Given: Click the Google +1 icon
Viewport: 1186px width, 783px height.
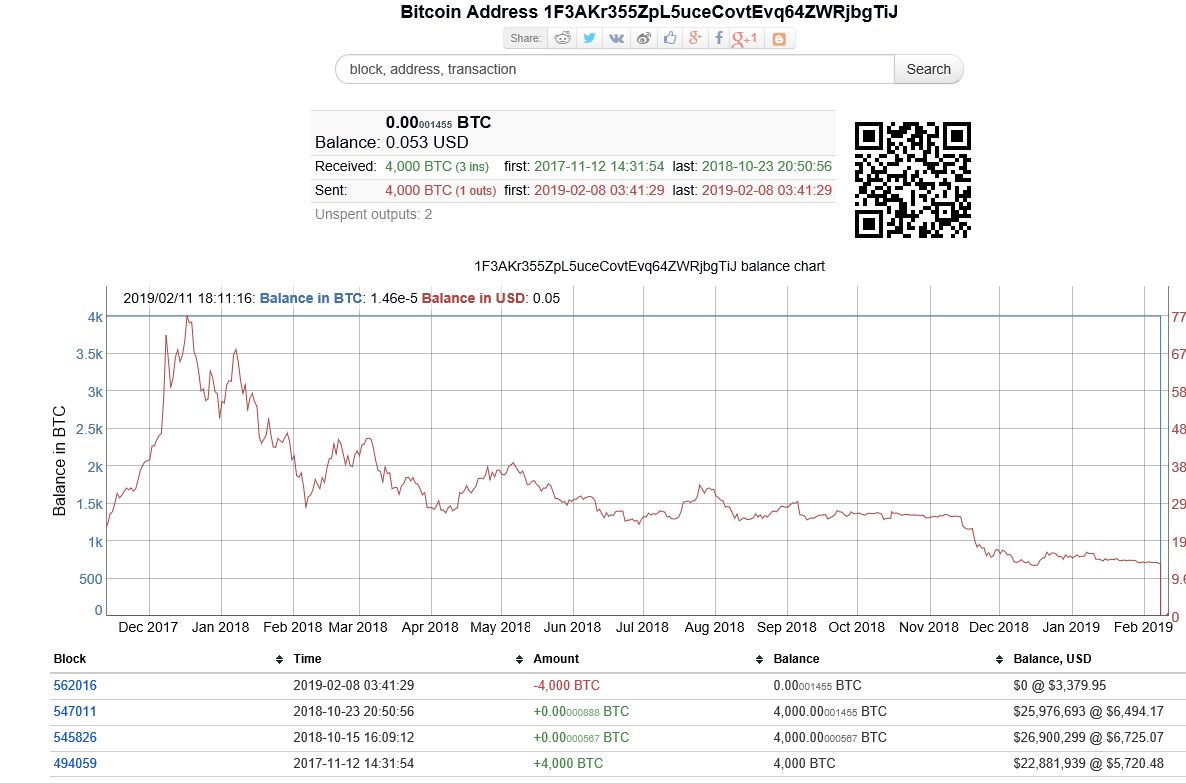Looking at the screenshot, I should pos(744,39).
